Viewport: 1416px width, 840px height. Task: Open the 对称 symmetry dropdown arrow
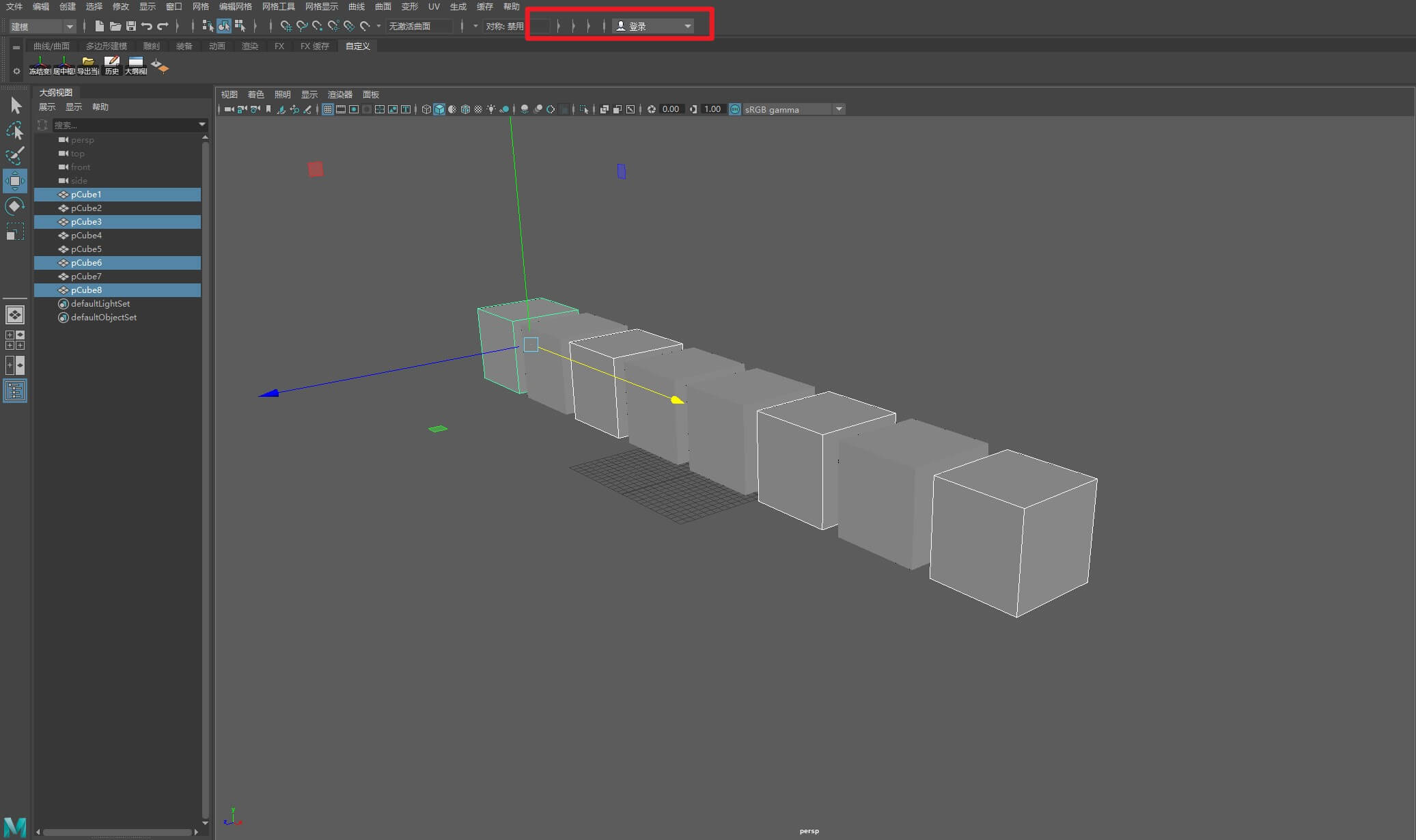(475, 26)
